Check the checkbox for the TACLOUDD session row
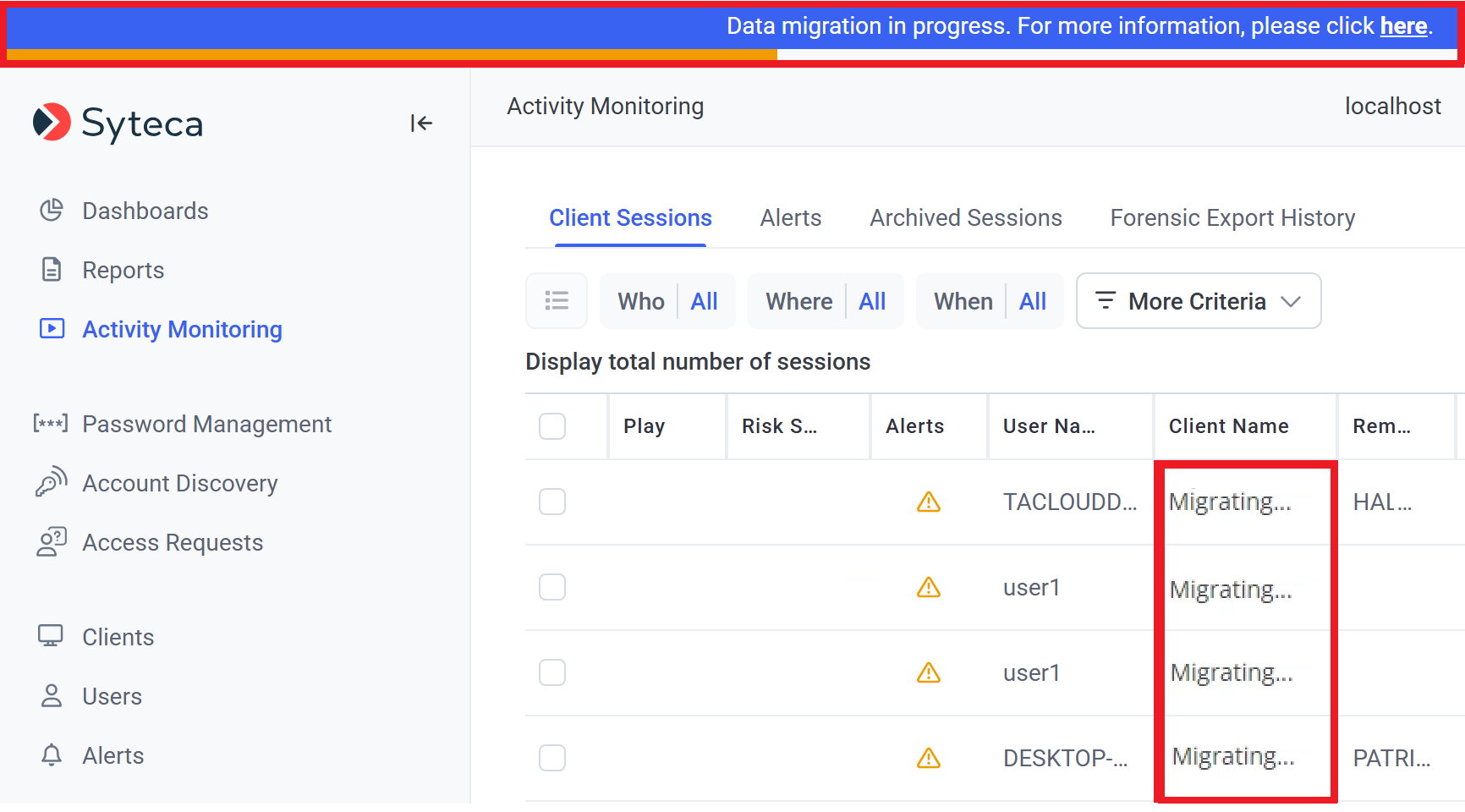 click(x=552, y=502)
